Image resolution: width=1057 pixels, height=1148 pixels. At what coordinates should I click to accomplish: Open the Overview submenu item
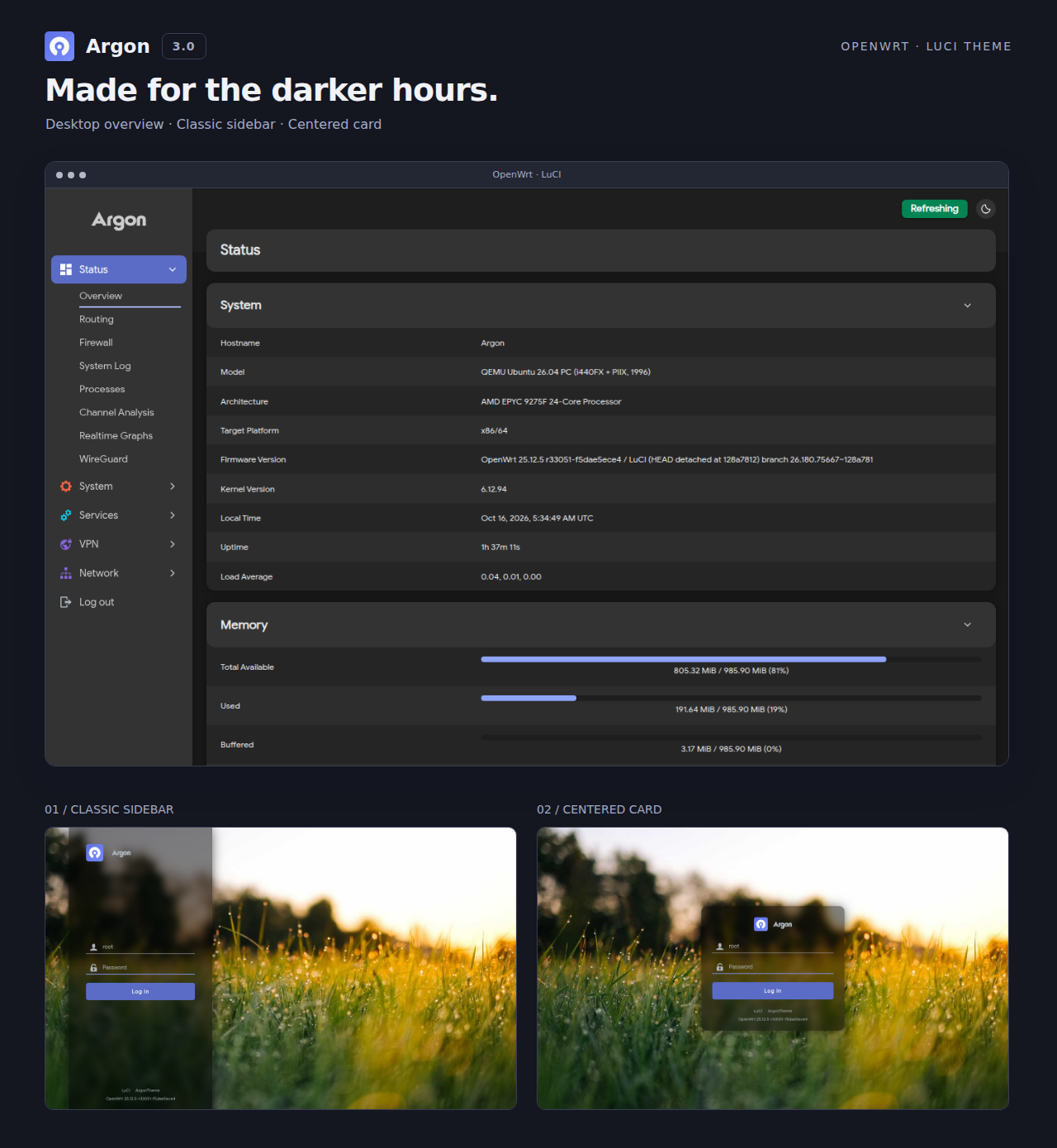[x=101, y=296]
